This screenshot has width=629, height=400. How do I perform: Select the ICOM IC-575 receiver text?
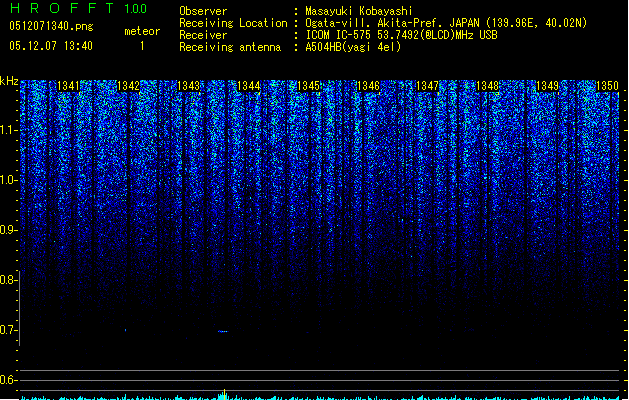pyautogui.click(x=402, y=35)
